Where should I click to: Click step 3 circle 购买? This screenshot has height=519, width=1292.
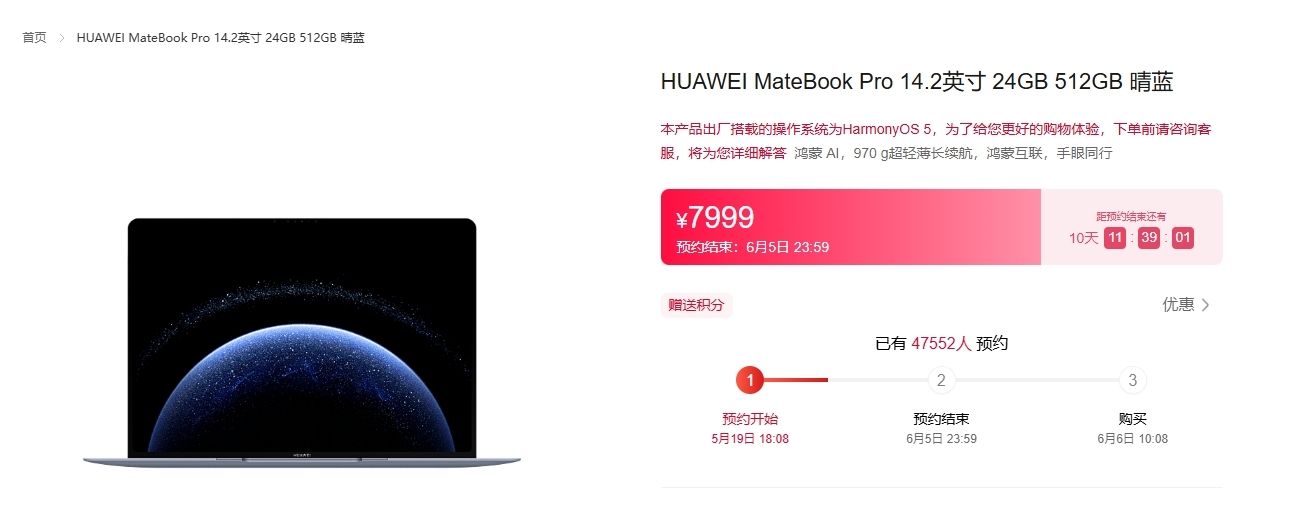pyautogui.click(x=1132, y=380)
